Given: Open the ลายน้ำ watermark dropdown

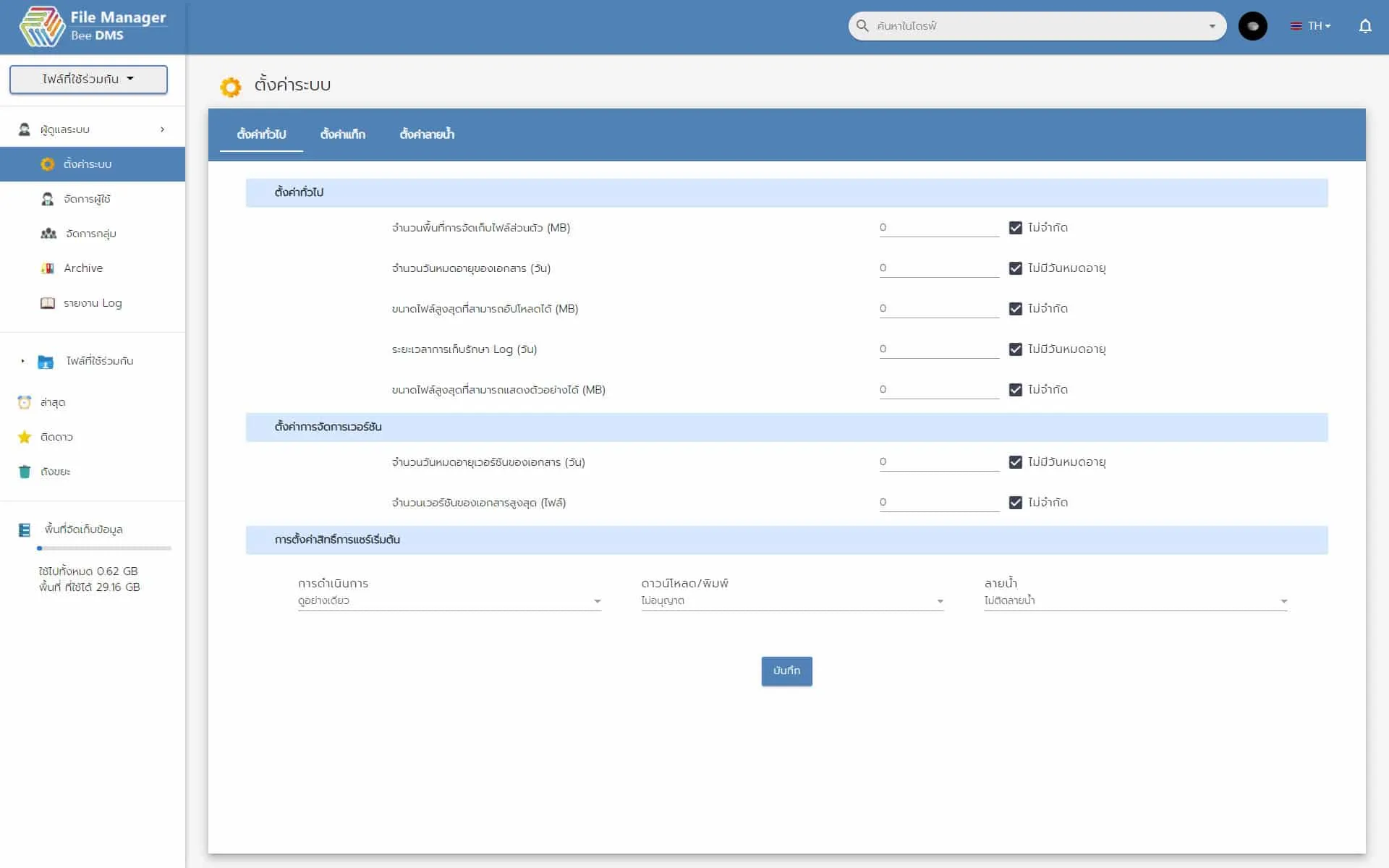Looking at the screenshot, I should point(1135,600).
